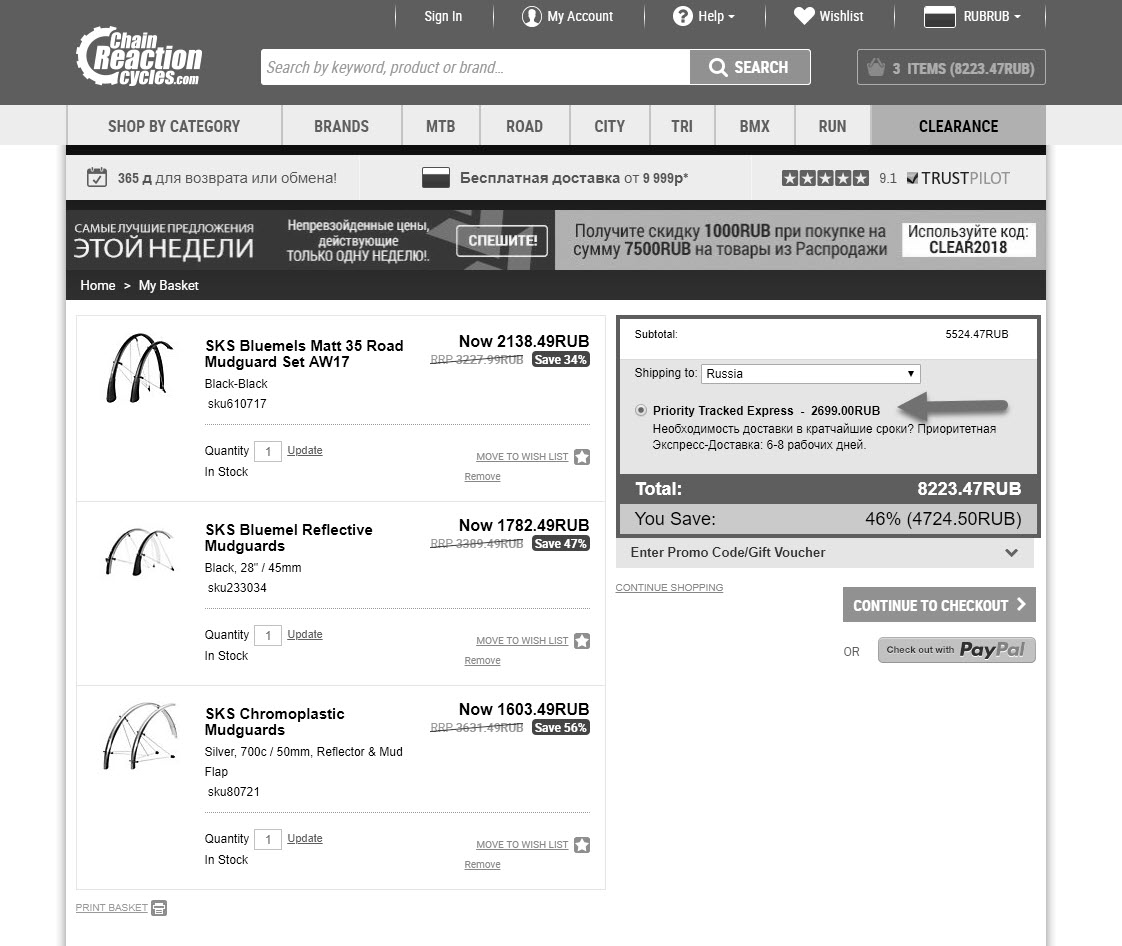Click quantity field for SKS Bluemel Reflective
Screen dimensions: 1122x946
268,635
